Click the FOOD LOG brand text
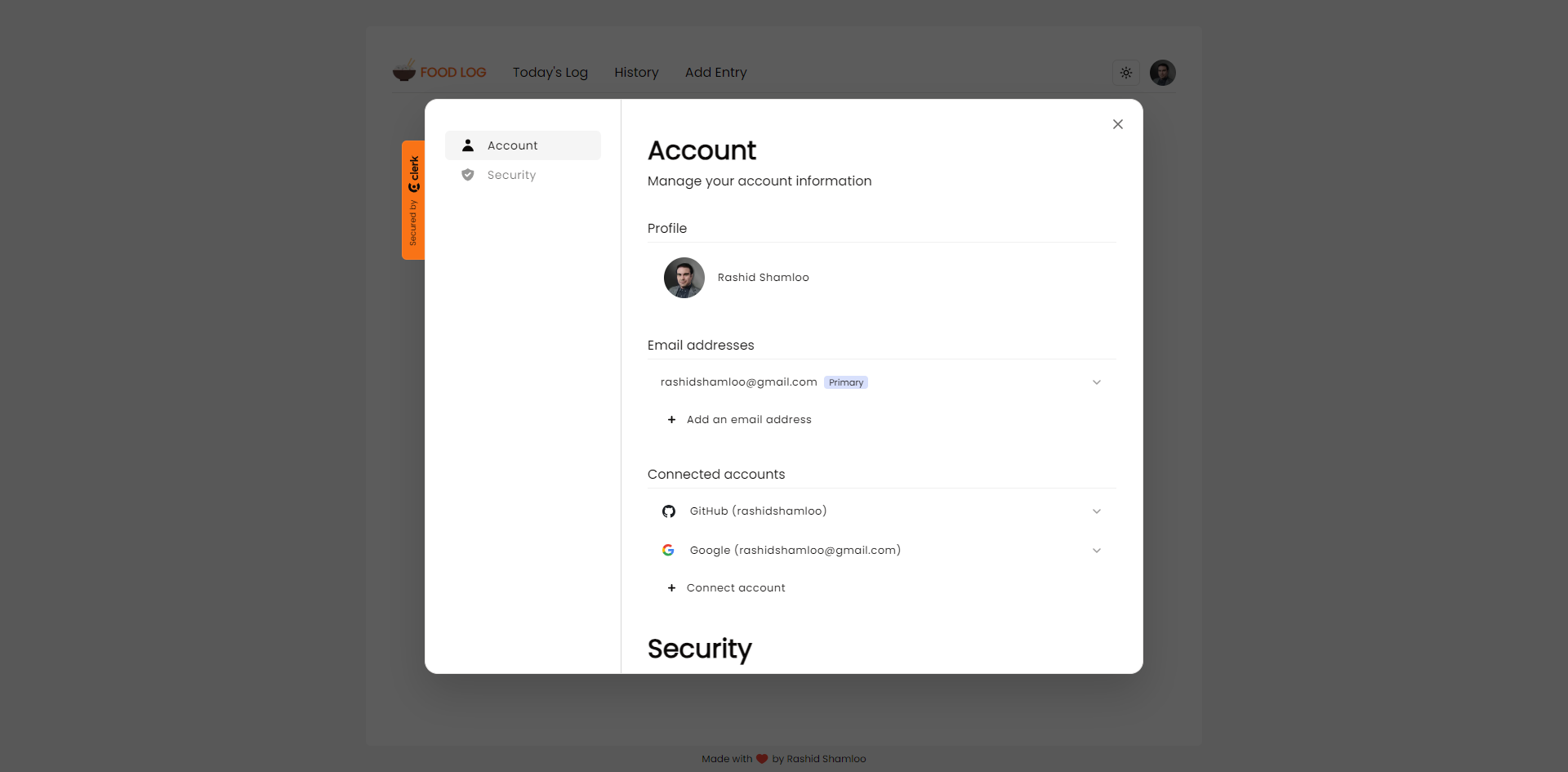 453,73
